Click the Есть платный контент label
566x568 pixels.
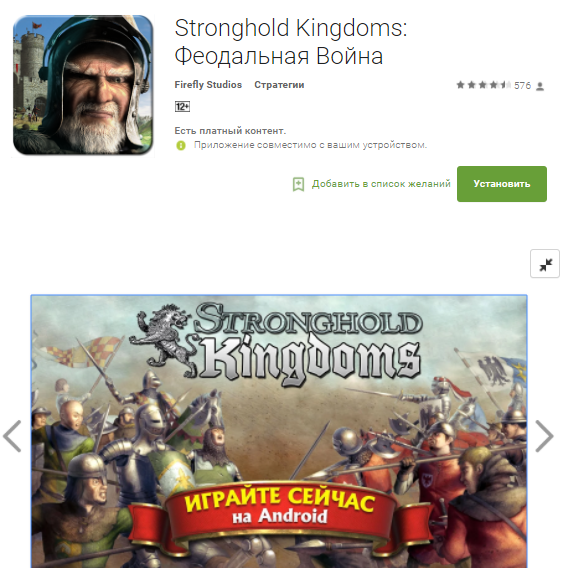pyautogui.click(x=230, y=130)
